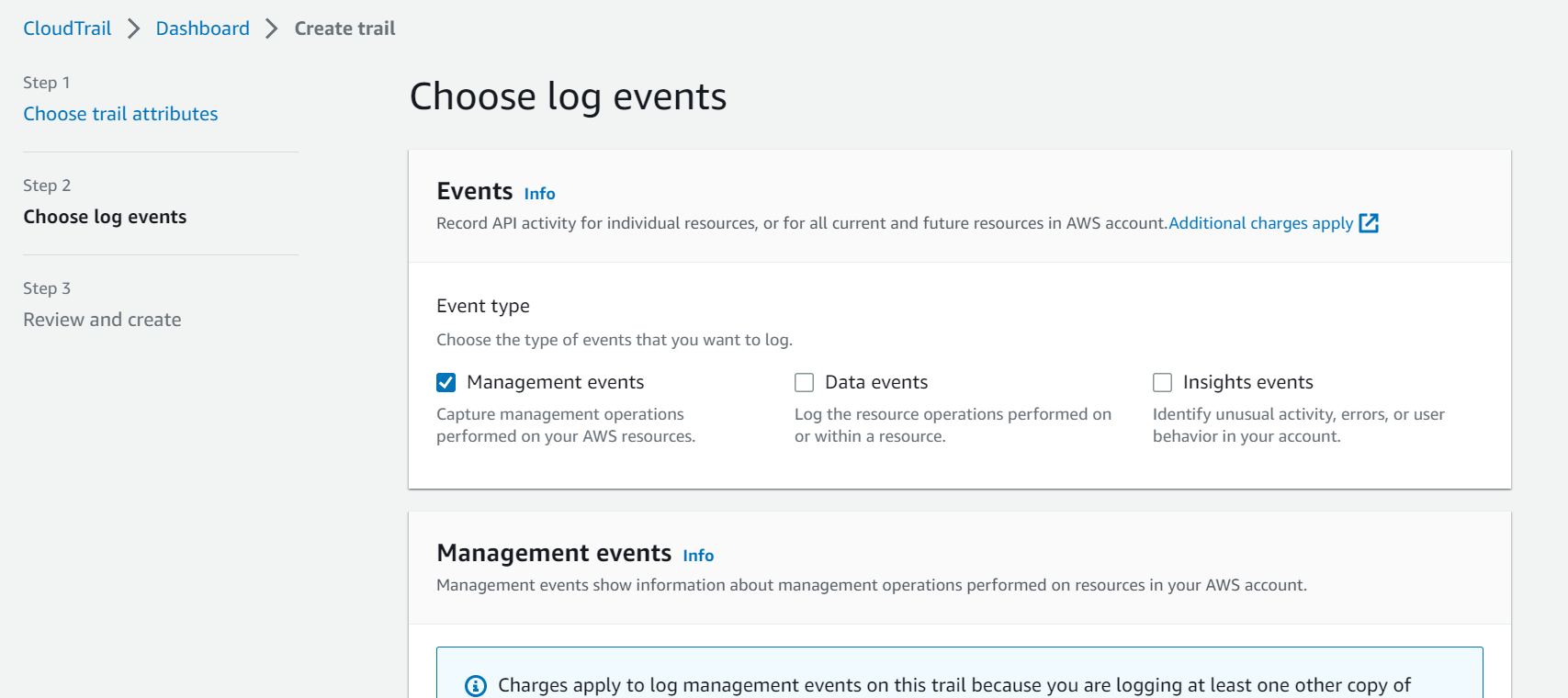The height and width of the screenshot is (698, 1568).
Task: Click the info circle icon in charges alert
Action: point(476,686)
